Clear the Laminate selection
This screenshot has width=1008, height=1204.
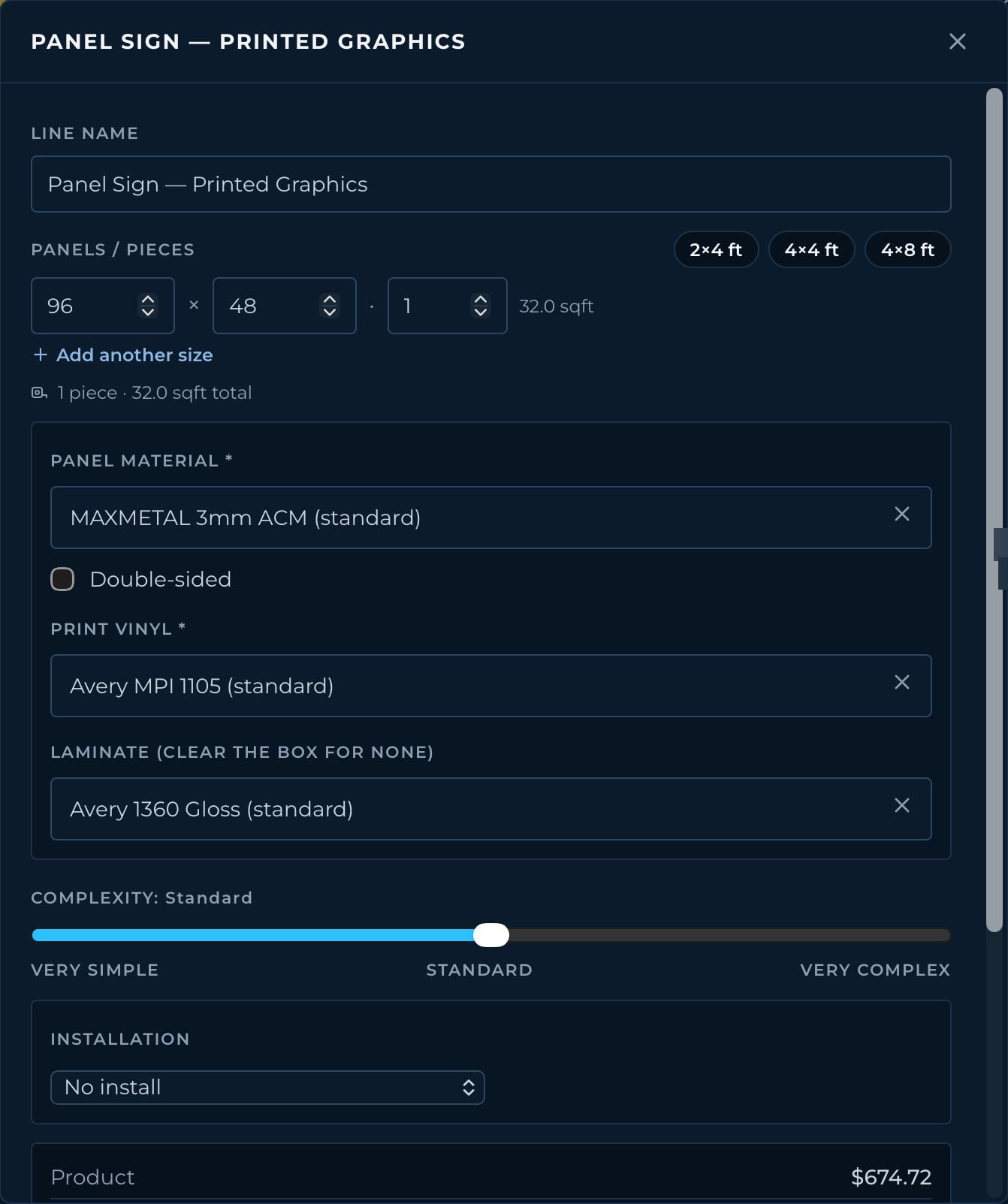click(x=901, y=805)
